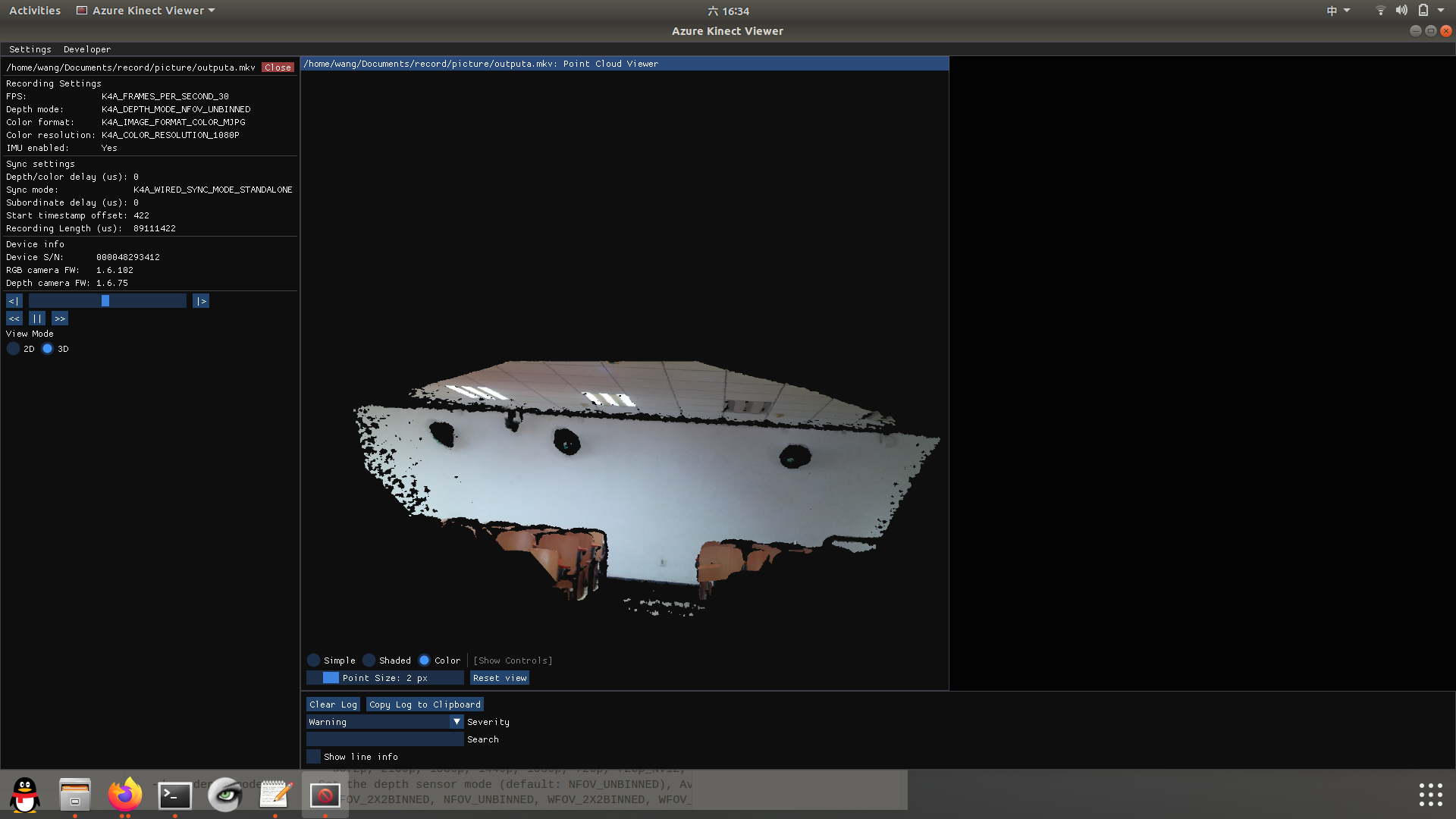Open the Developer menu
This screenshot has width=1456, height=819.
(x=86, y=49)
